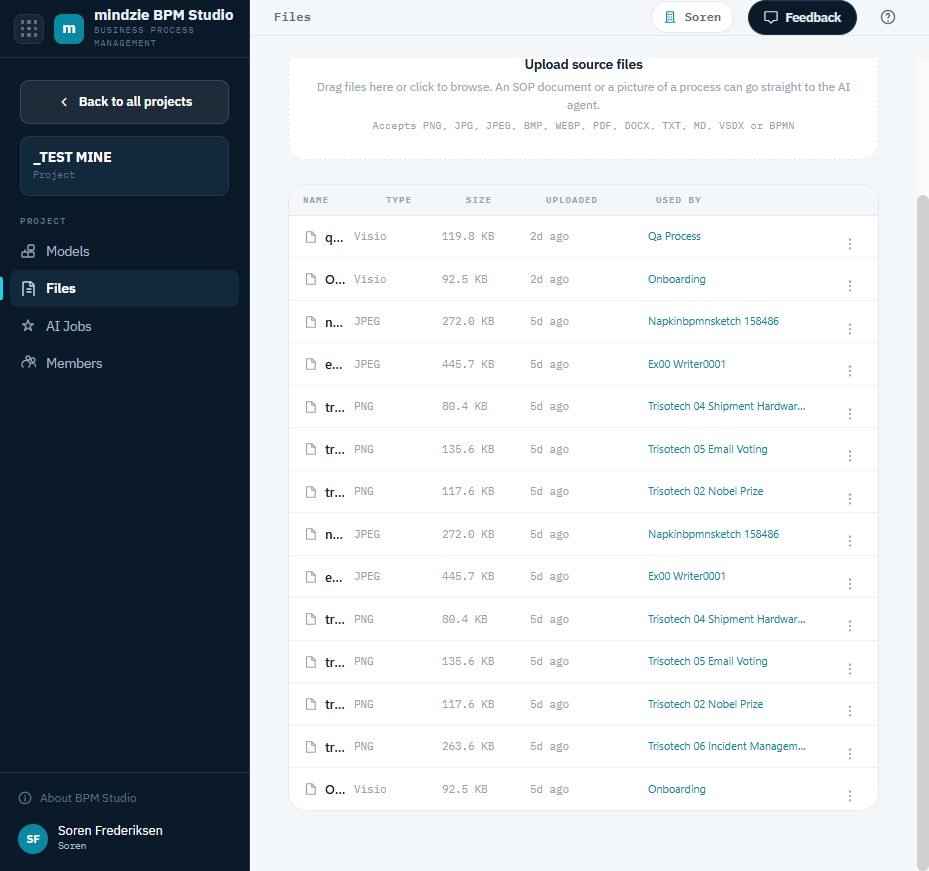Click the Upload source files drop area
This screenshot has width=929, height=871.
pos(583,107)
